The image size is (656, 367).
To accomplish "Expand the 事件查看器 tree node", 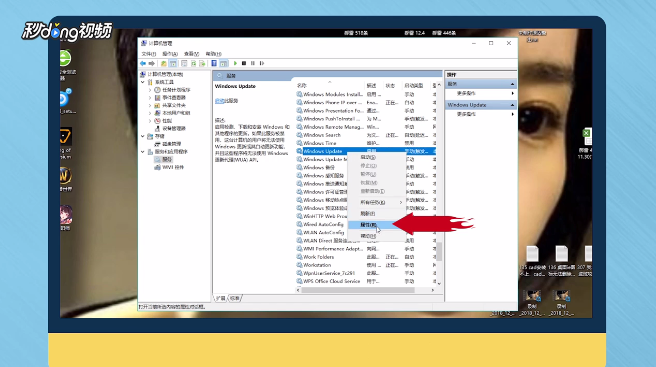I will tap(150, 98).
